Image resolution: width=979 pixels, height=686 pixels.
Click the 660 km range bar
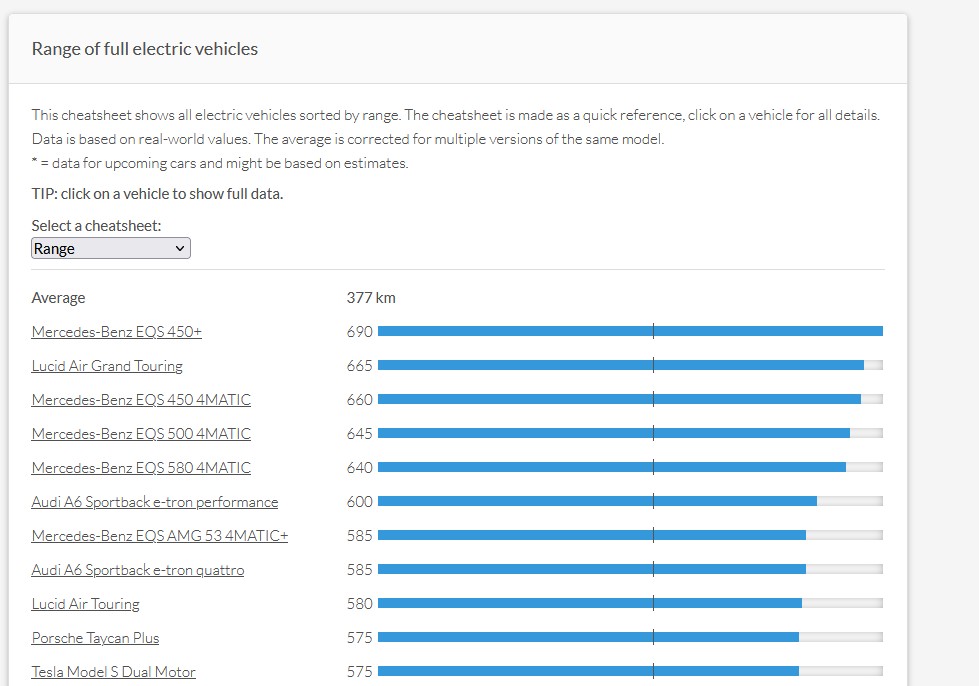pyautogui.click(x=630, y=399)
